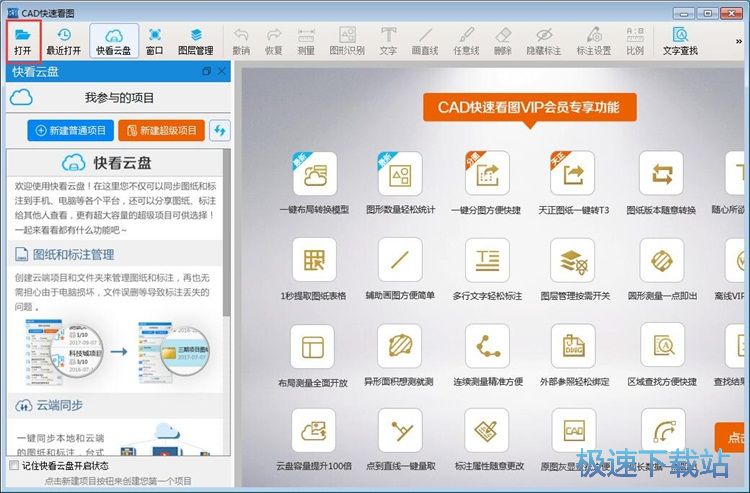Click the orange 点击 button at right edge
Image resolution: width=750 pixels, height=493 pixels.
[x=730, y=437]
